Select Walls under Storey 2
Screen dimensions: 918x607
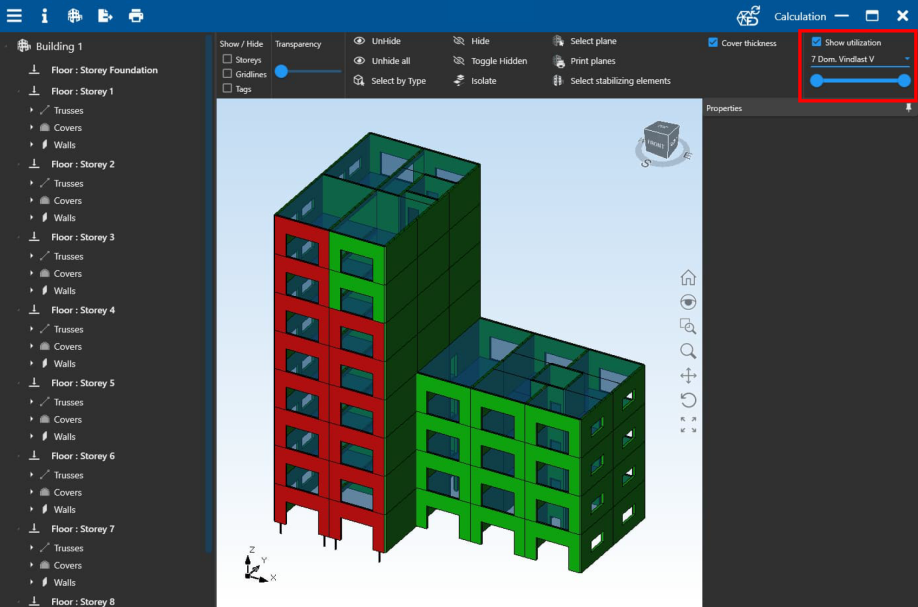64,218
